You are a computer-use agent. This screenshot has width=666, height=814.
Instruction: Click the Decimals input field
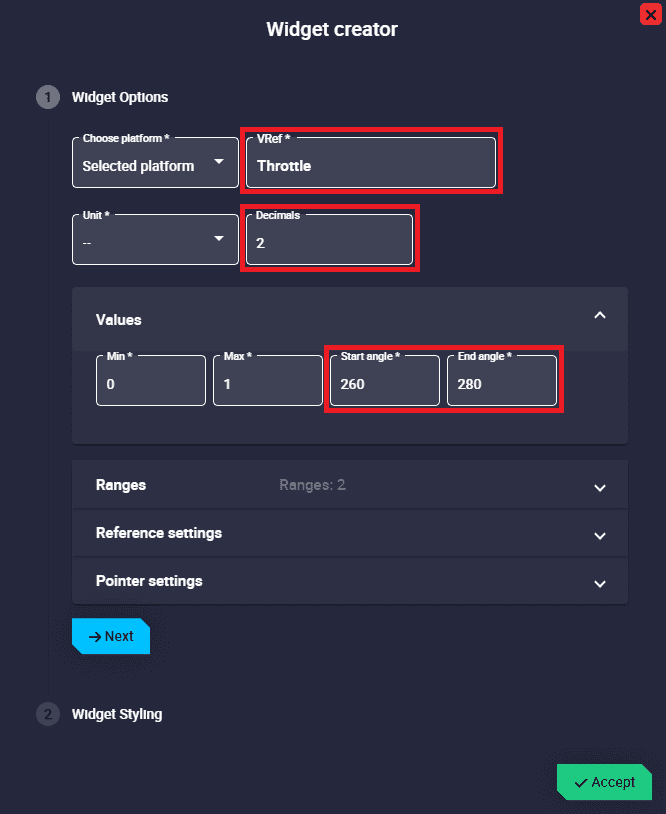pos(330,239)
